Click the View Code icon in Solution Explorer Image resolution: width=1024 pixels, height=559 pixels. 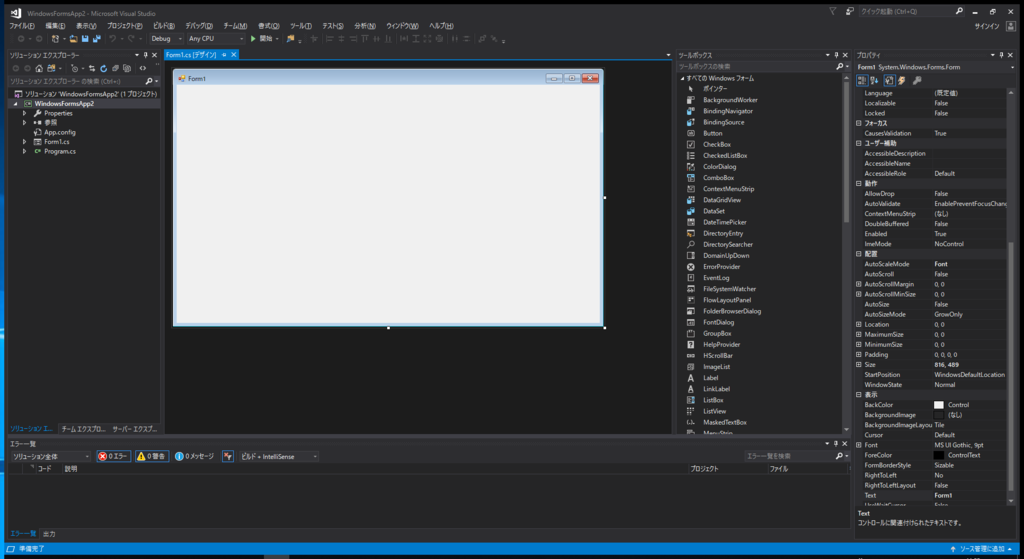point(142,69)
